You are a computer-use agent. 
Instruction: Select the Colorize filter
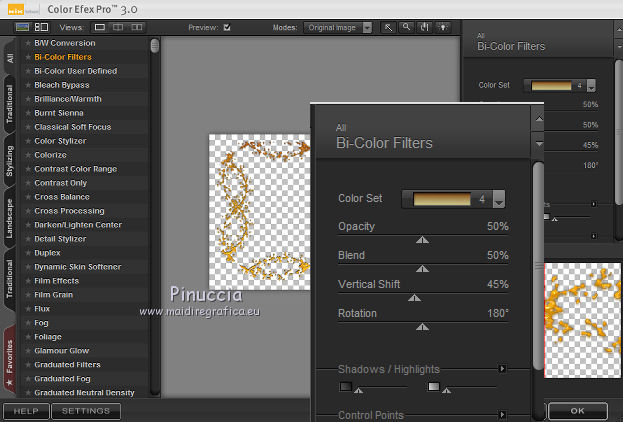click(50, 155)
